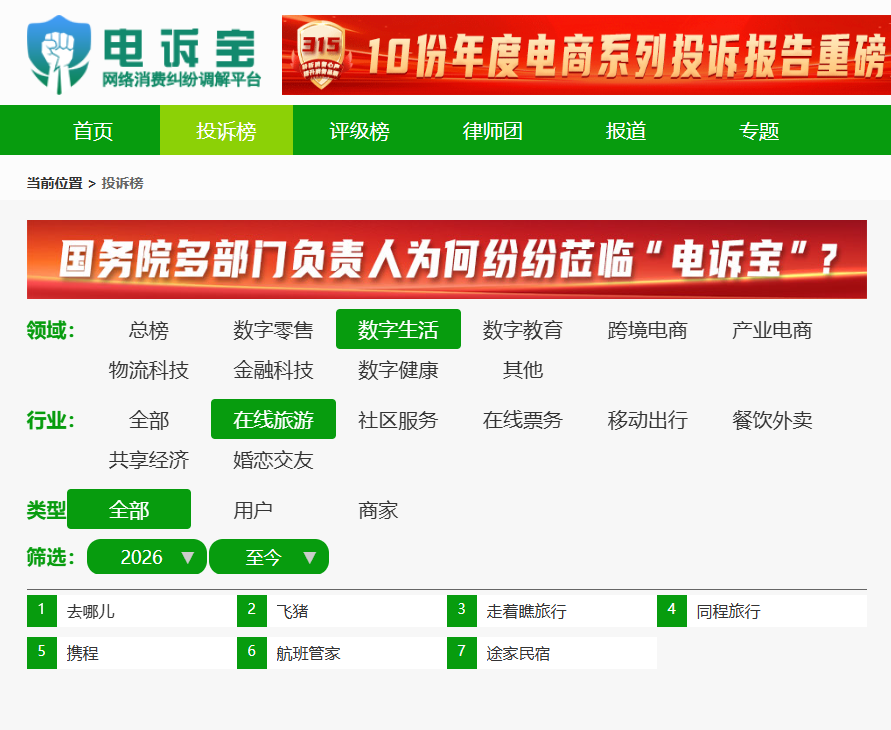891x730 pixels.
Task: Expand the 2026 year dropdown
Action: coord(147,557)
